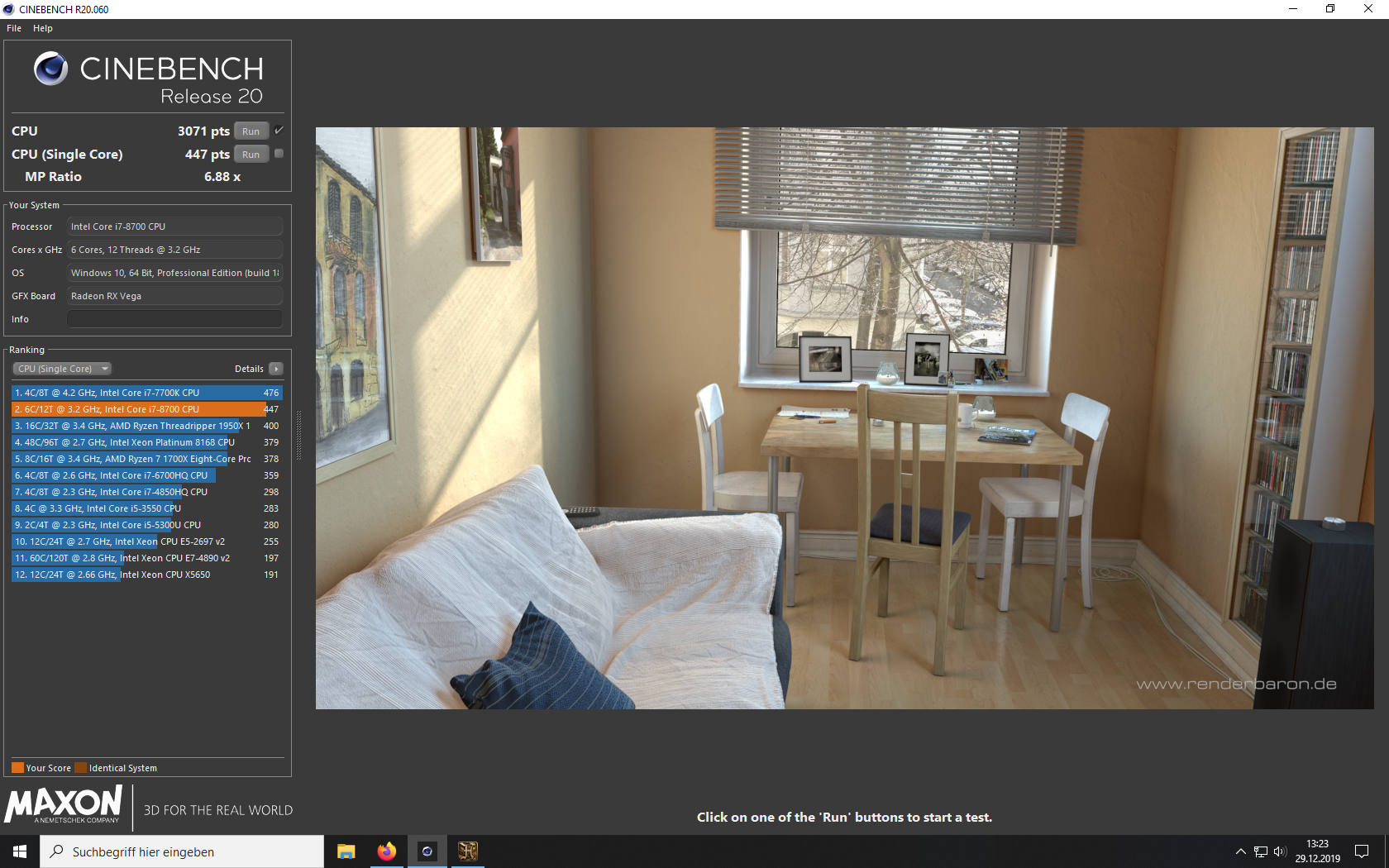Uncheck the CPU test checkbox
Screen dimensions: 1389x868
point(279,131)
